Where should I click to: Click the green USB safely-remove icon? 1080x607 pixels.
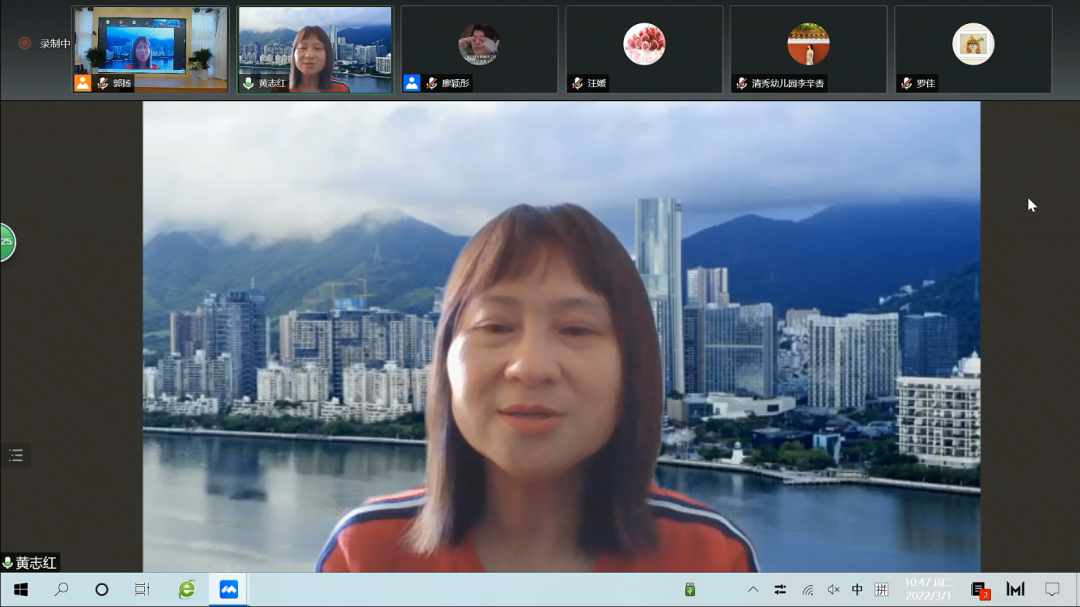pos(690,589)
